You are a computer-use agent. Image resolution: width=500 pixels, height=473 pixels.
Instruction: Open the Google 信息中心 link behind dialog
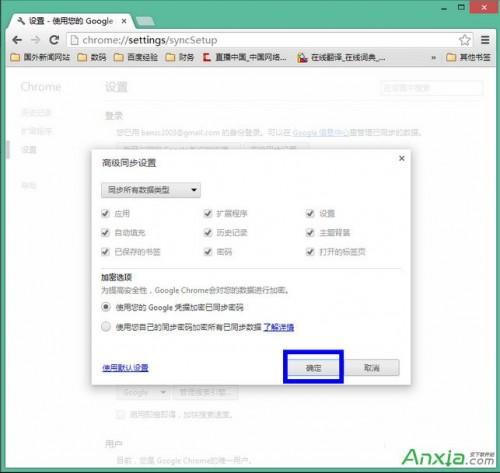click(321, 133)
